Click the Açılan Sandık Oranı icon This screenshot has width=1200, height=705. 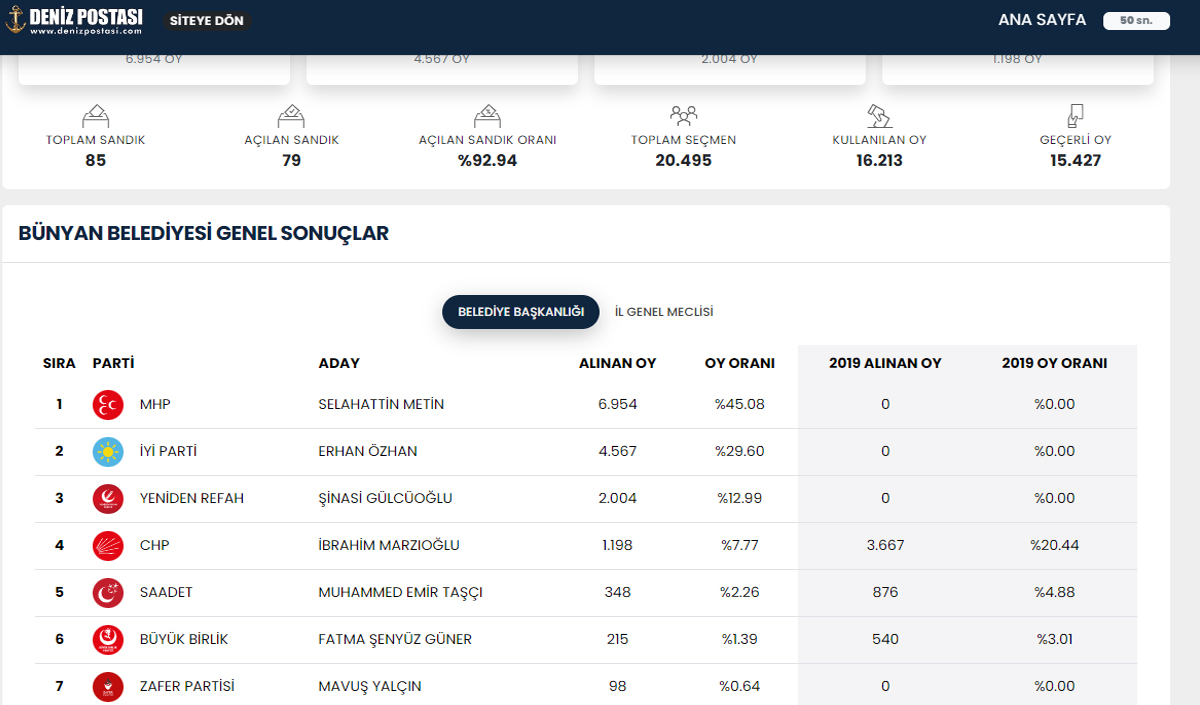click(488, 115)
